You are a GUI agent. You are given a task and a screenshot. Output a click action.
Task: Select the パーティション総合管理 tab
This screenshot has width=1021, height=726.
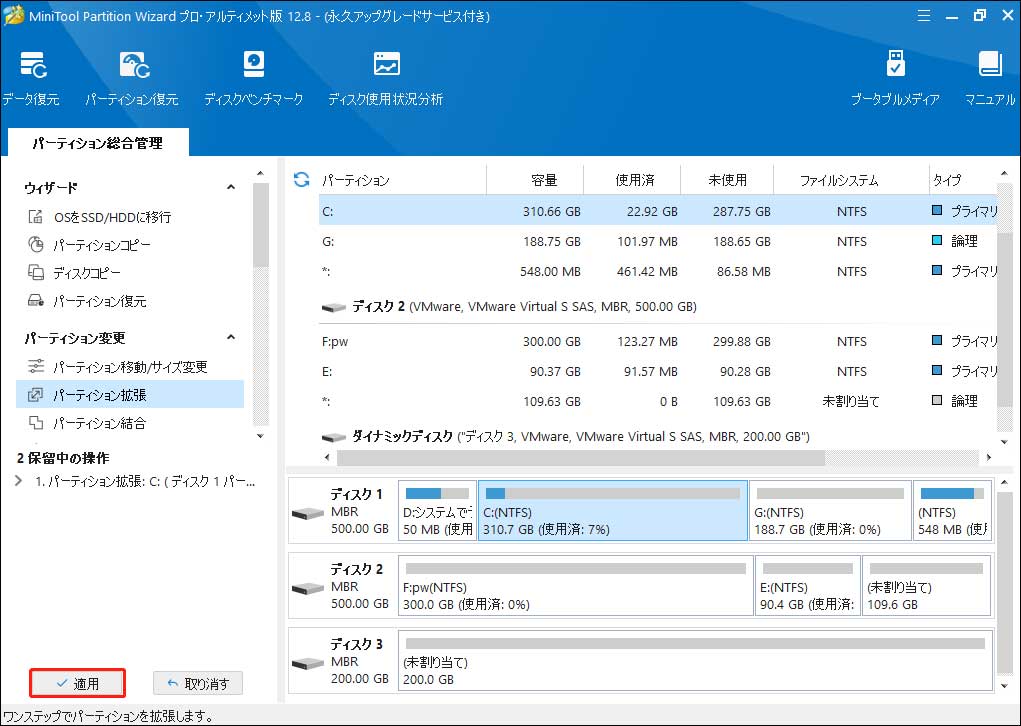click(96, 143)
